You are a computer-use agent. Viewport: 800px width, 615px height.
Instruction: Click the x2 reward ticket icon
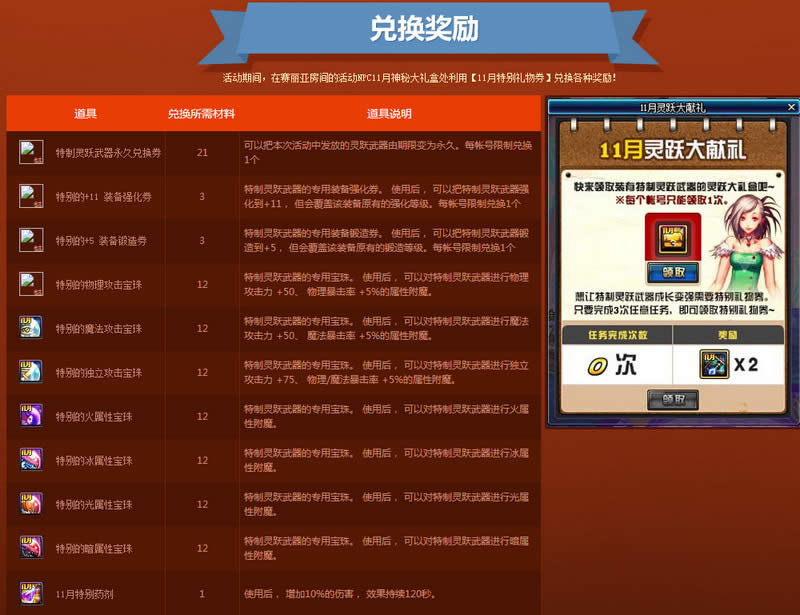click(x=712, y=363)
